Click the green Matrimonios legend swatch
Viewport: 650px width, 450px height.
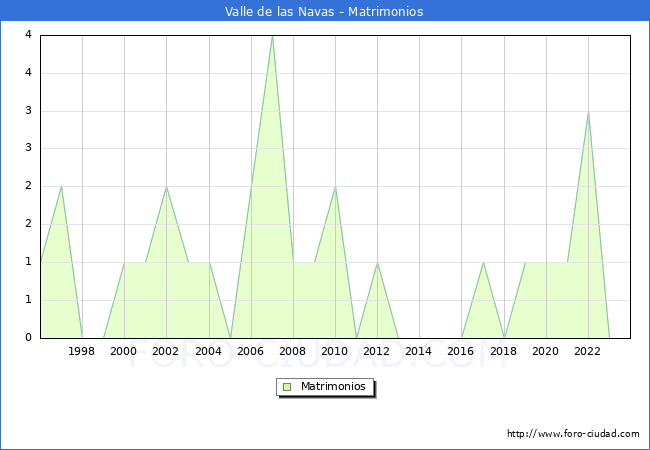pyautogui.click(x=287, y=387)
